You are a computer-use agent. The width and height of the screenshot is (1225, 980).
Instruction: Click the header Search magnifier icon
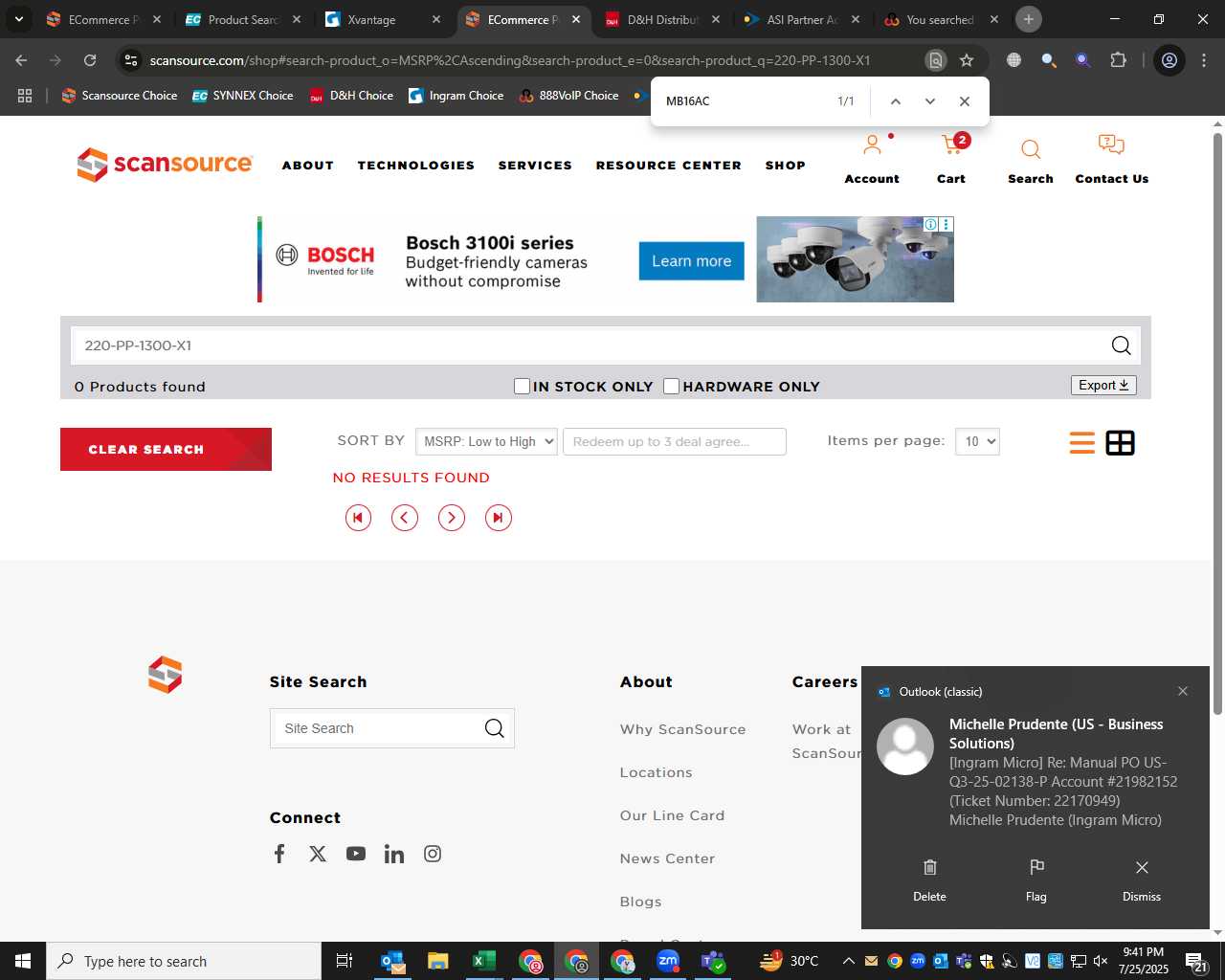pyautogui.click(x=1031, y=148)
